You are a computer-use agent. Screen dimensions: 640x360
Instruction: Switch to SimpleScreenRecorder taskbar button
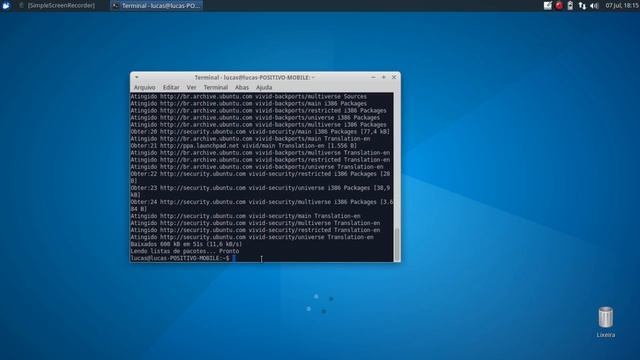click(57, 5)
